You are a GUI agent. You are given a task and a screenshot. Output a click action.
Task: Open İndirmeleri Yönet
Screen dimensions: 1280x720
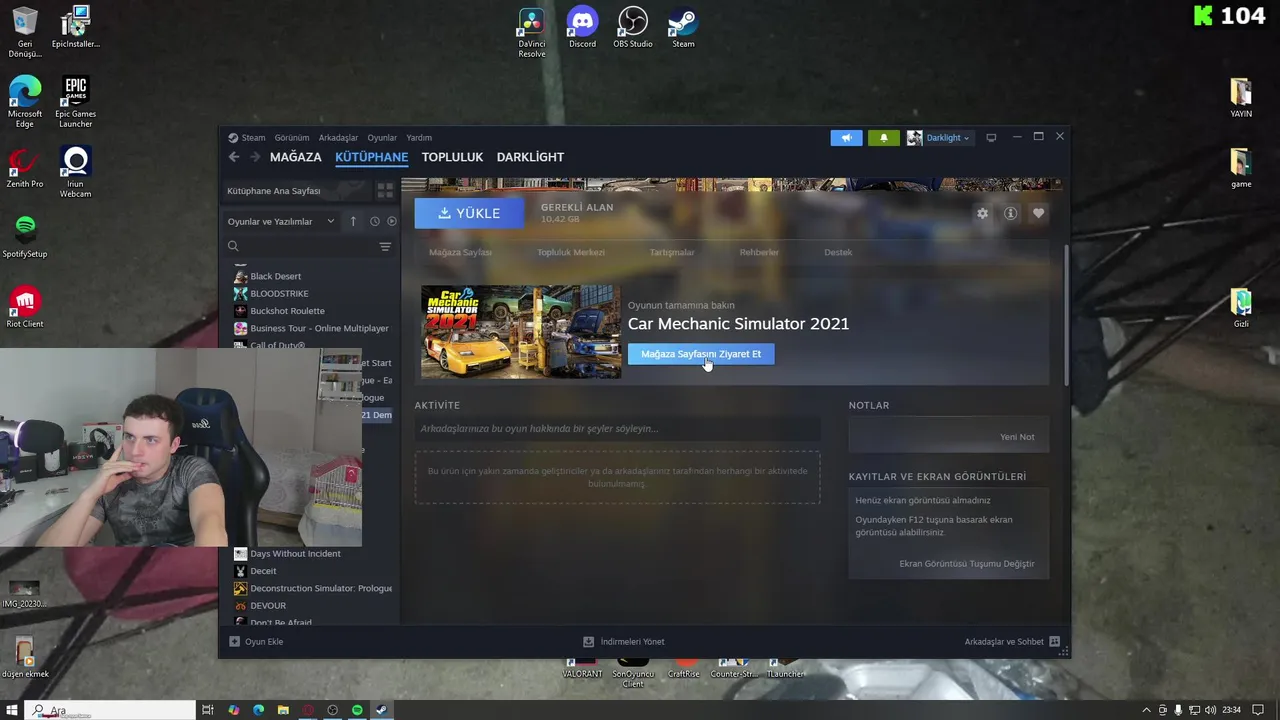tap(624, 642)
